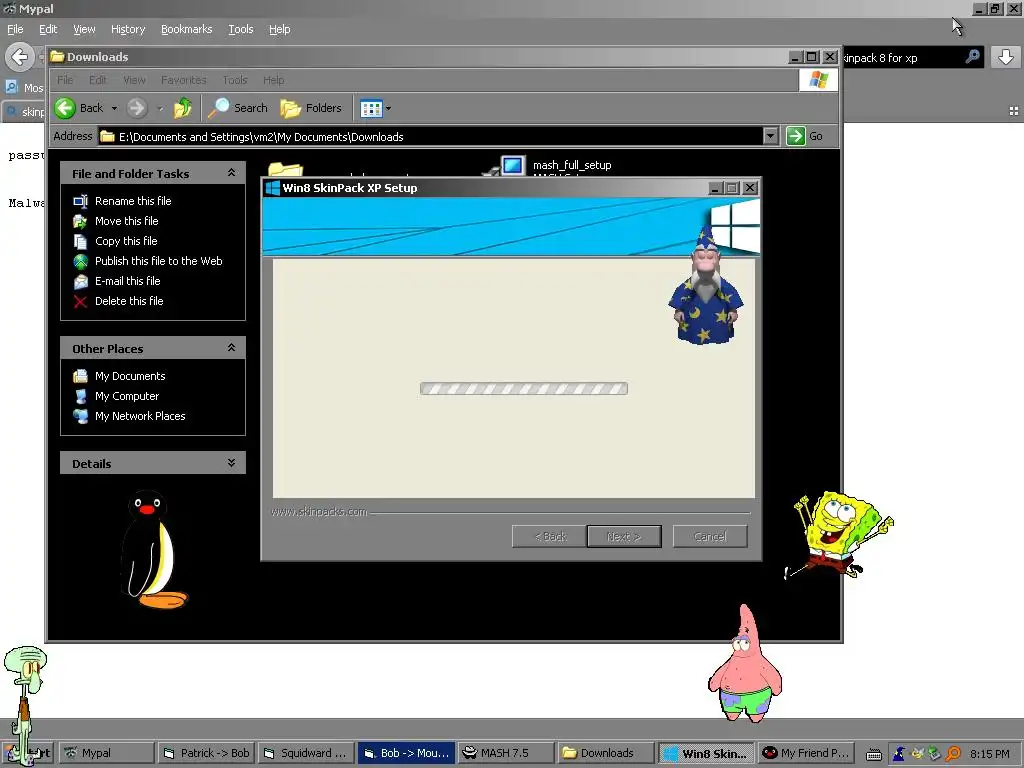Image resolution: width=1024 pixels, height=768 pixels.
Task: Expand the Address bar history dropdown
Action: [x=771, y=136]
